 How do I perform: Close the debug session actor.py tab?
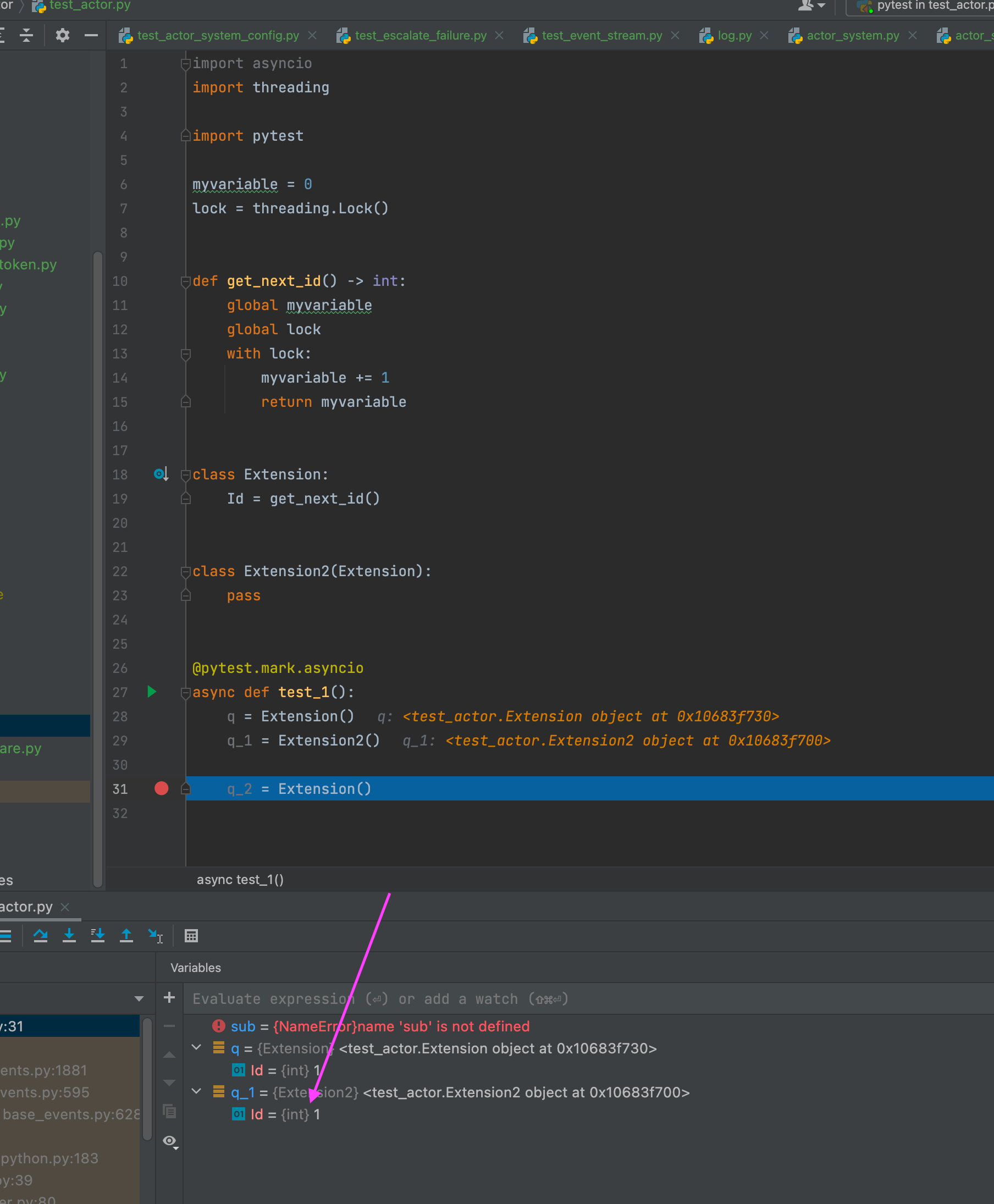[65, 907]
